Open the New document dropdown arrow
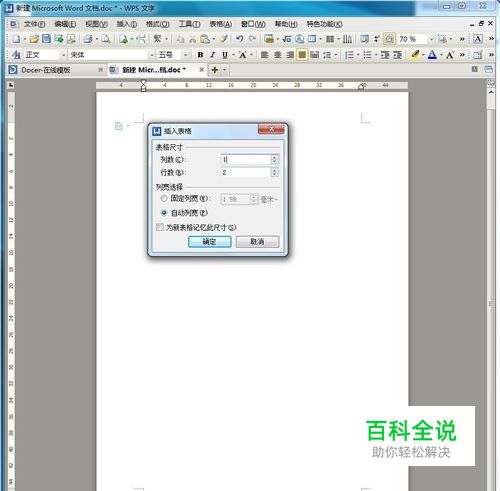This screenshot has height=491, width=500. pos(25,39)
